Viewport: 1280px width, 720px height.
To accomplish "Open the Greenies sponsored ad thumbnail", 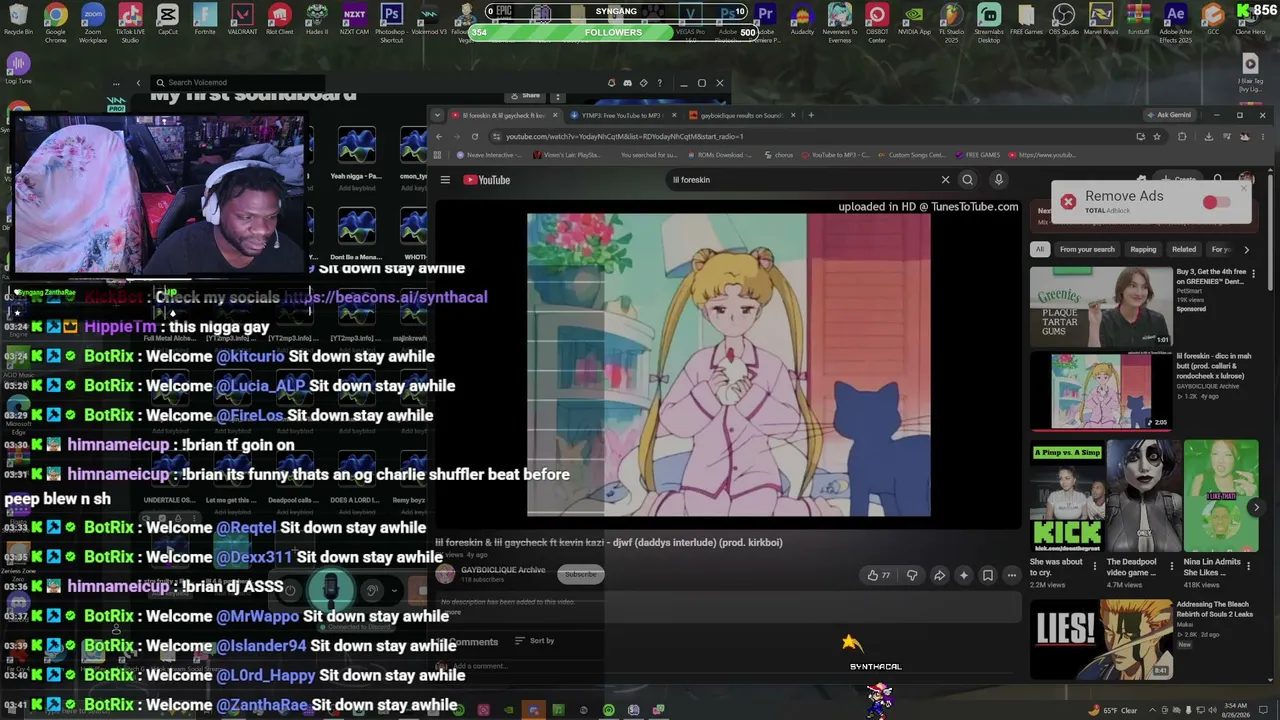I will 1101,306.
